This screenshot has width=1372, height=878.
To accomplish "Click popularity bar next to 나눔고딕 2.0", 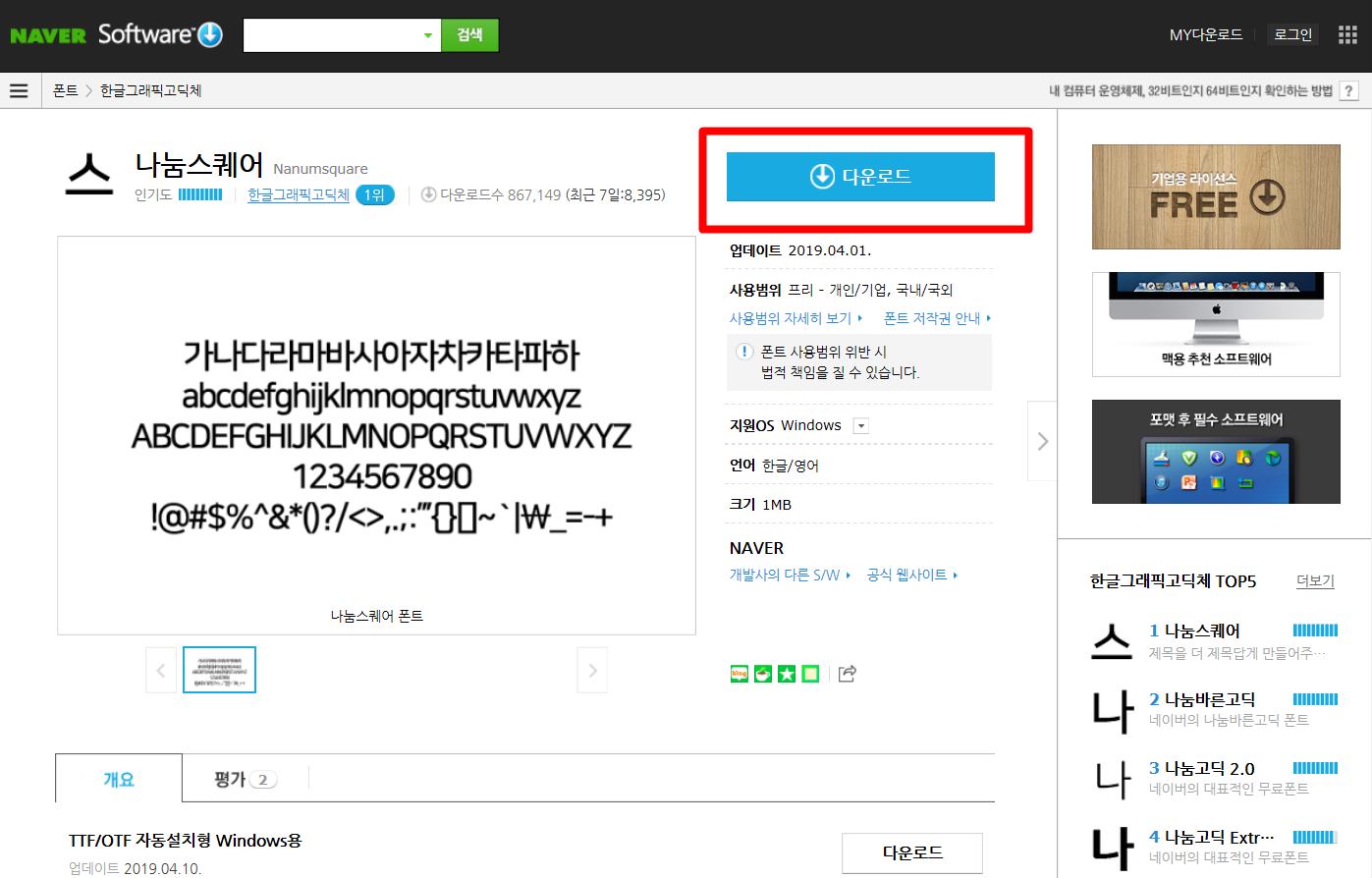I will click(x=1315, y=768).
